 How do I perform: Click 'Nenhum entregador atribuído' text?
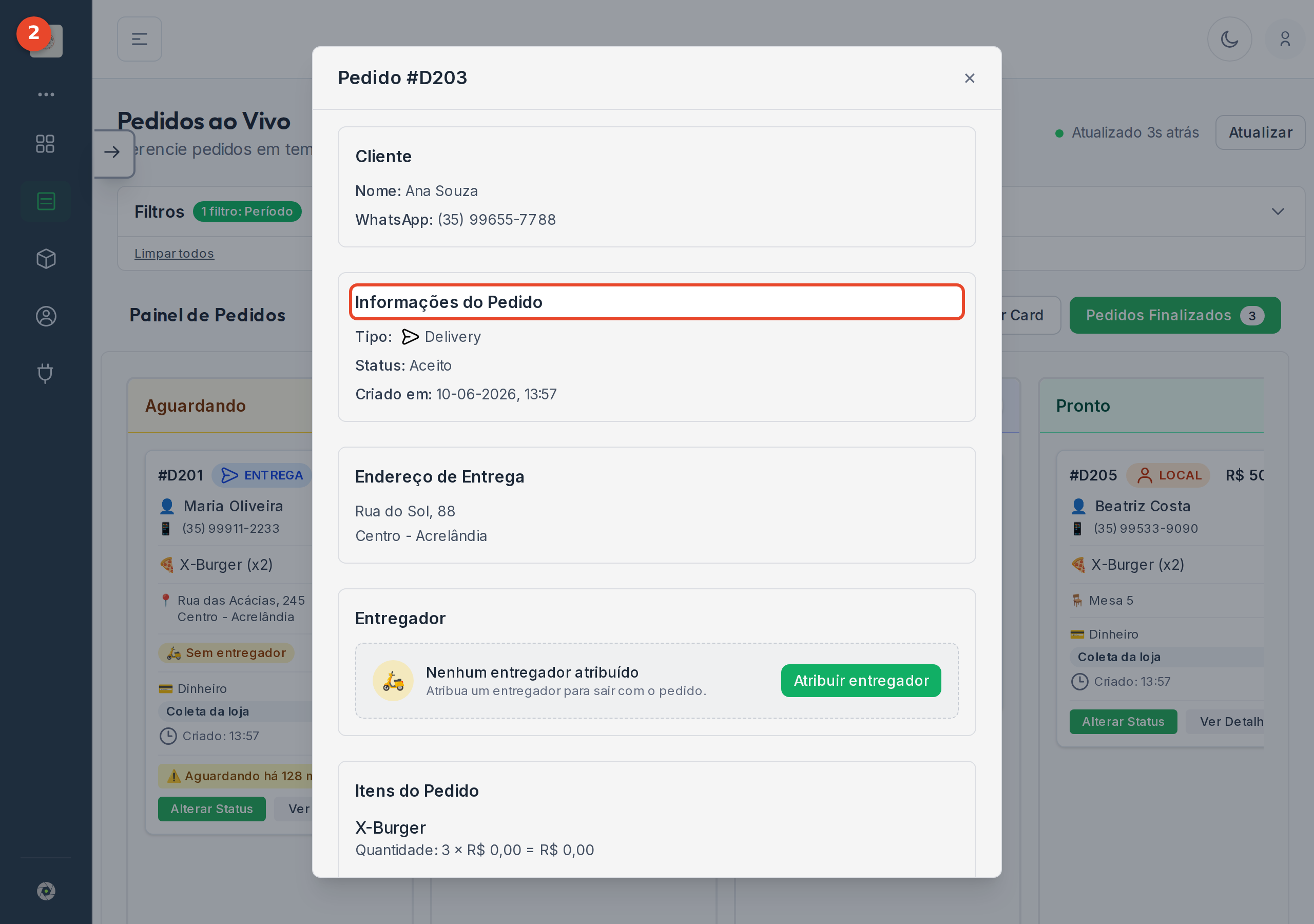click(532, 672)
